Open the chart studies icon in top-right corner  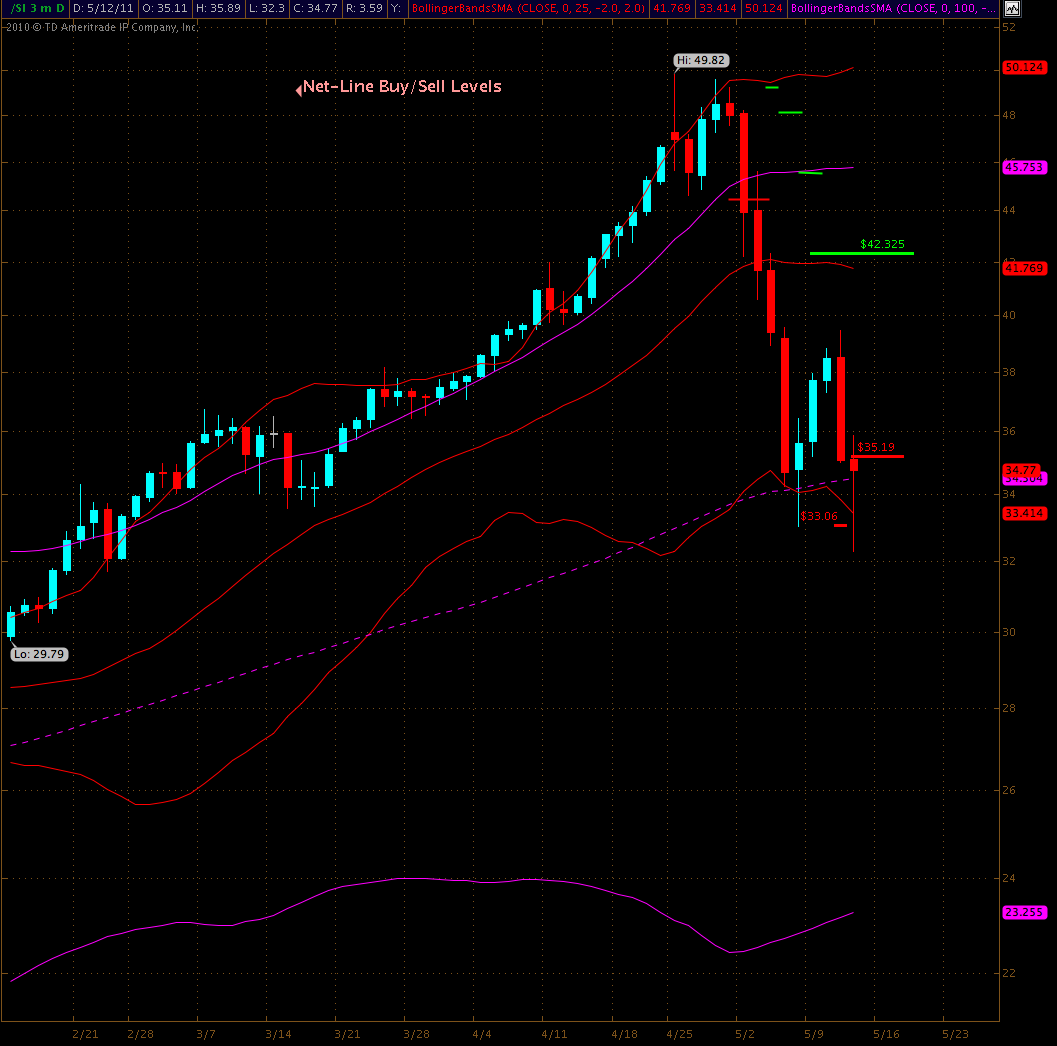pyautogui.click(x=1013, y=9)
